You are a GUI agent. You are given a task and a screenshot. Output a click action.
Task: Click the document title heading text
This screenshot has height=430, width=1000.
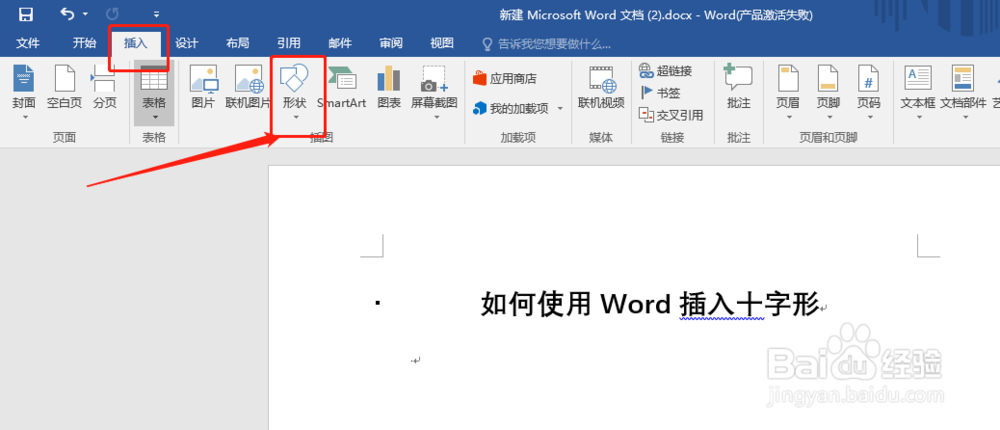click(x=651, y=304)
